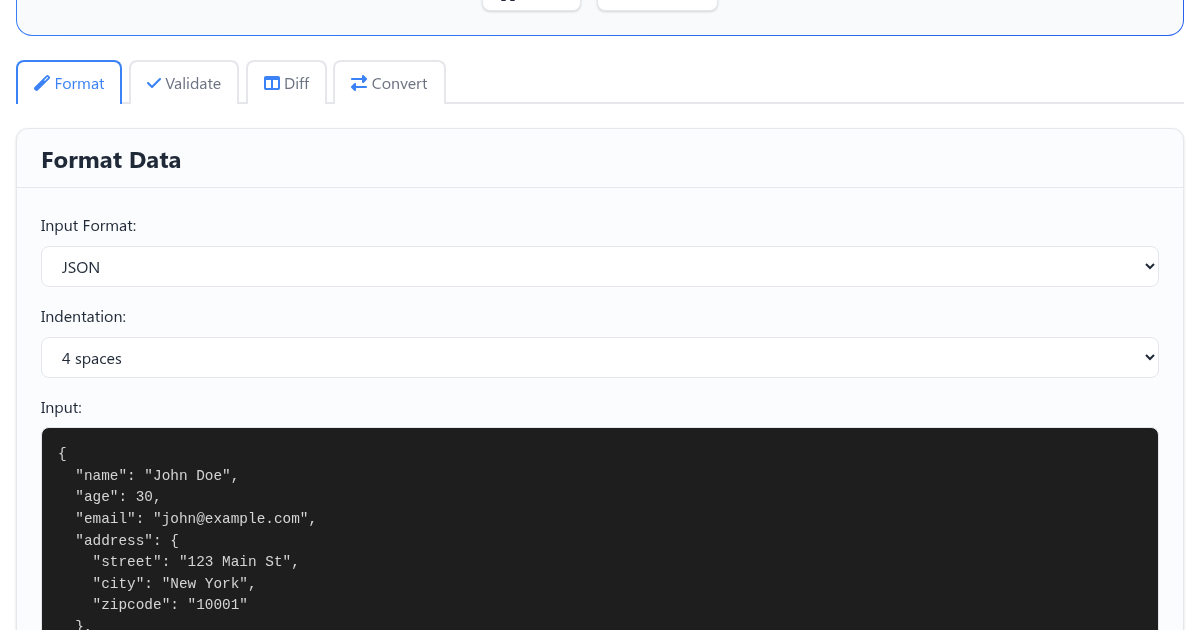1200x630 pixels.
Task: Click the right partially visible button at top
Action: [657, 4]
